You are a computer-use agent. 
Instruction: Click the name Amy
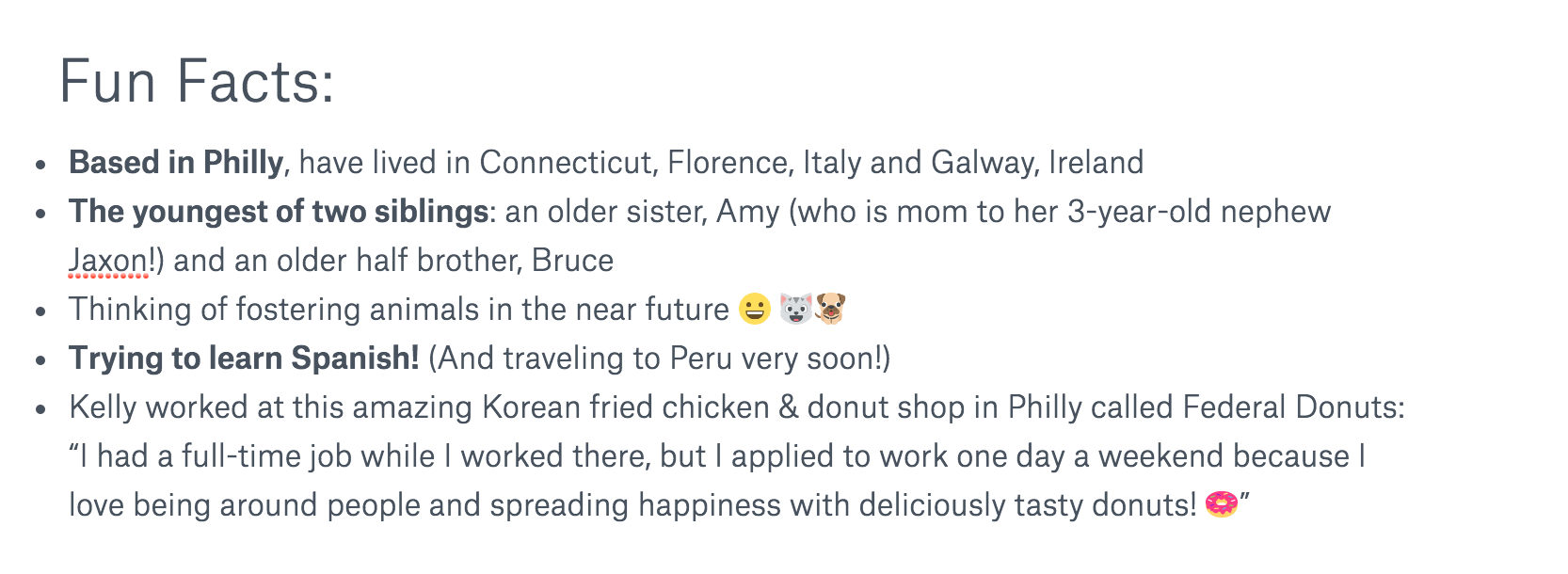coord(748,212)
